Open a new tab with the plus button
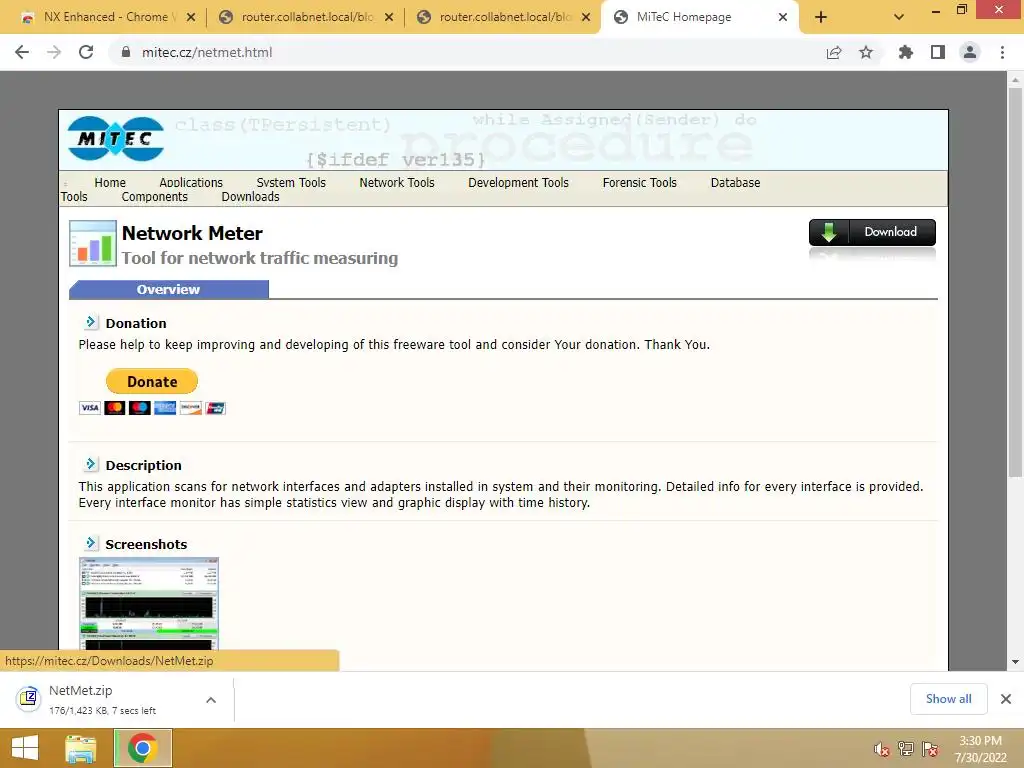 pyautogui.click(x=821, y=17)
